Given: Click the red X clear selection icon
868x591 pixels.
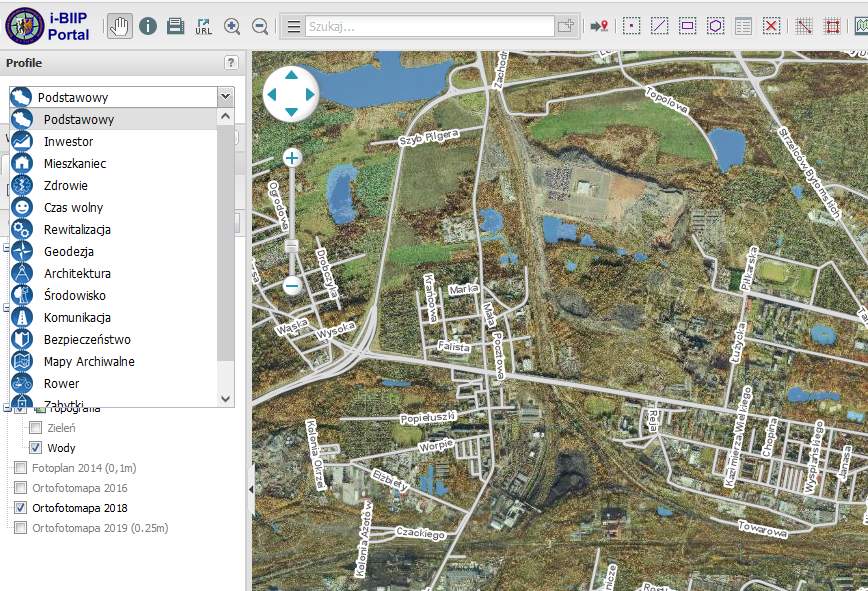Looking at the screenshot, I should [x=771, y=26].
